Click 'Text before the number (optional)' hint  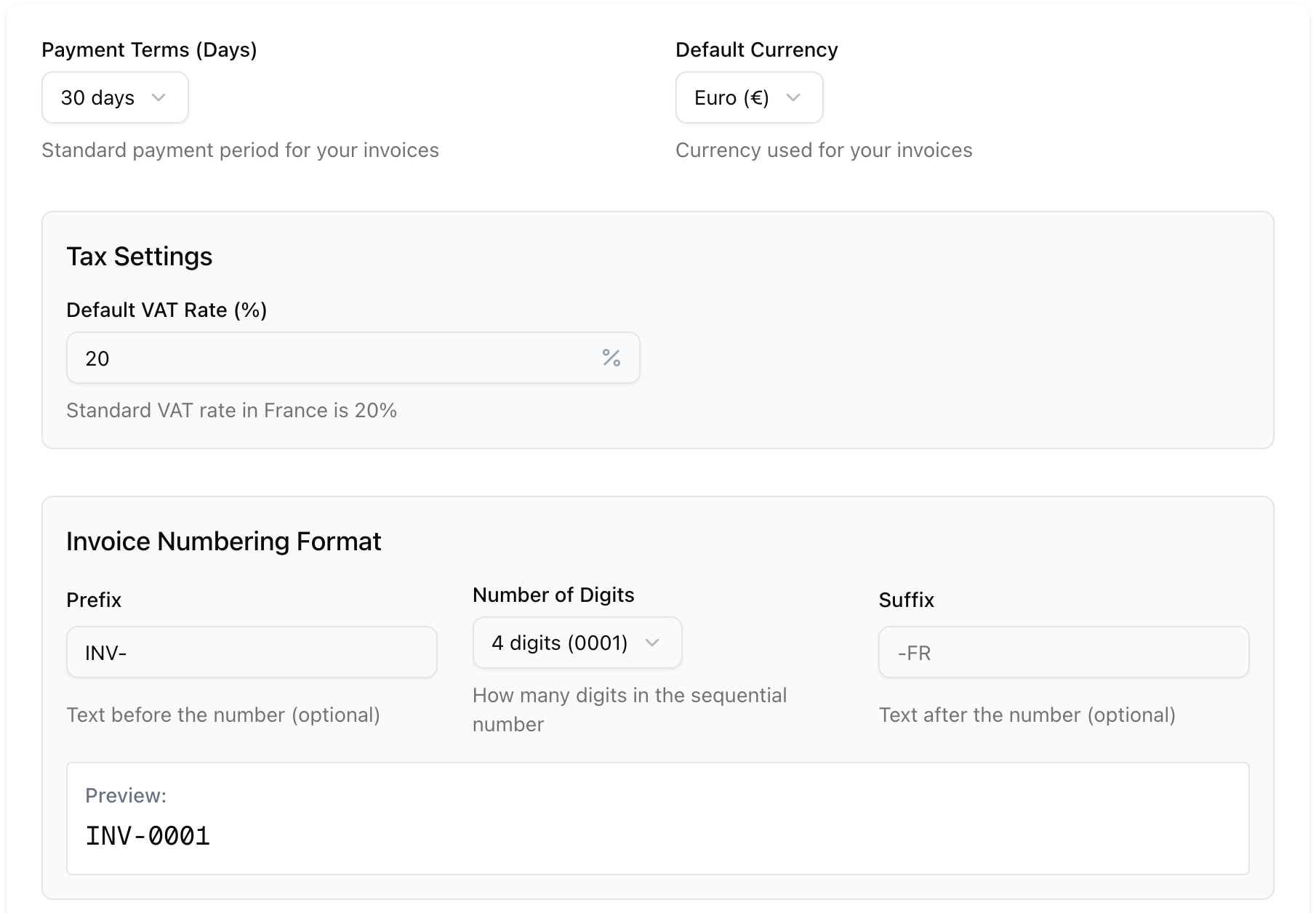[x=223, y=715]
